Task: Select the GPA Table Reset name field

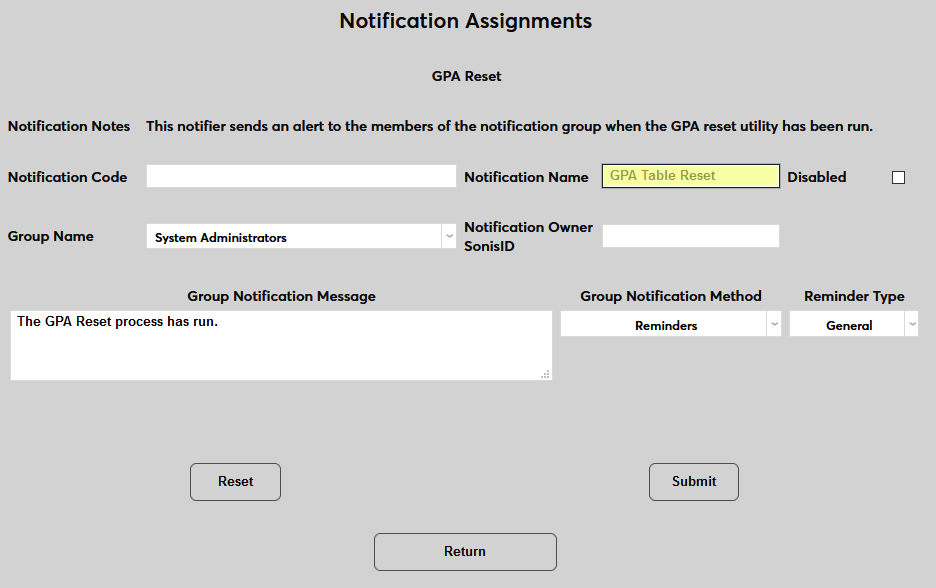Action: pos(690,175)
